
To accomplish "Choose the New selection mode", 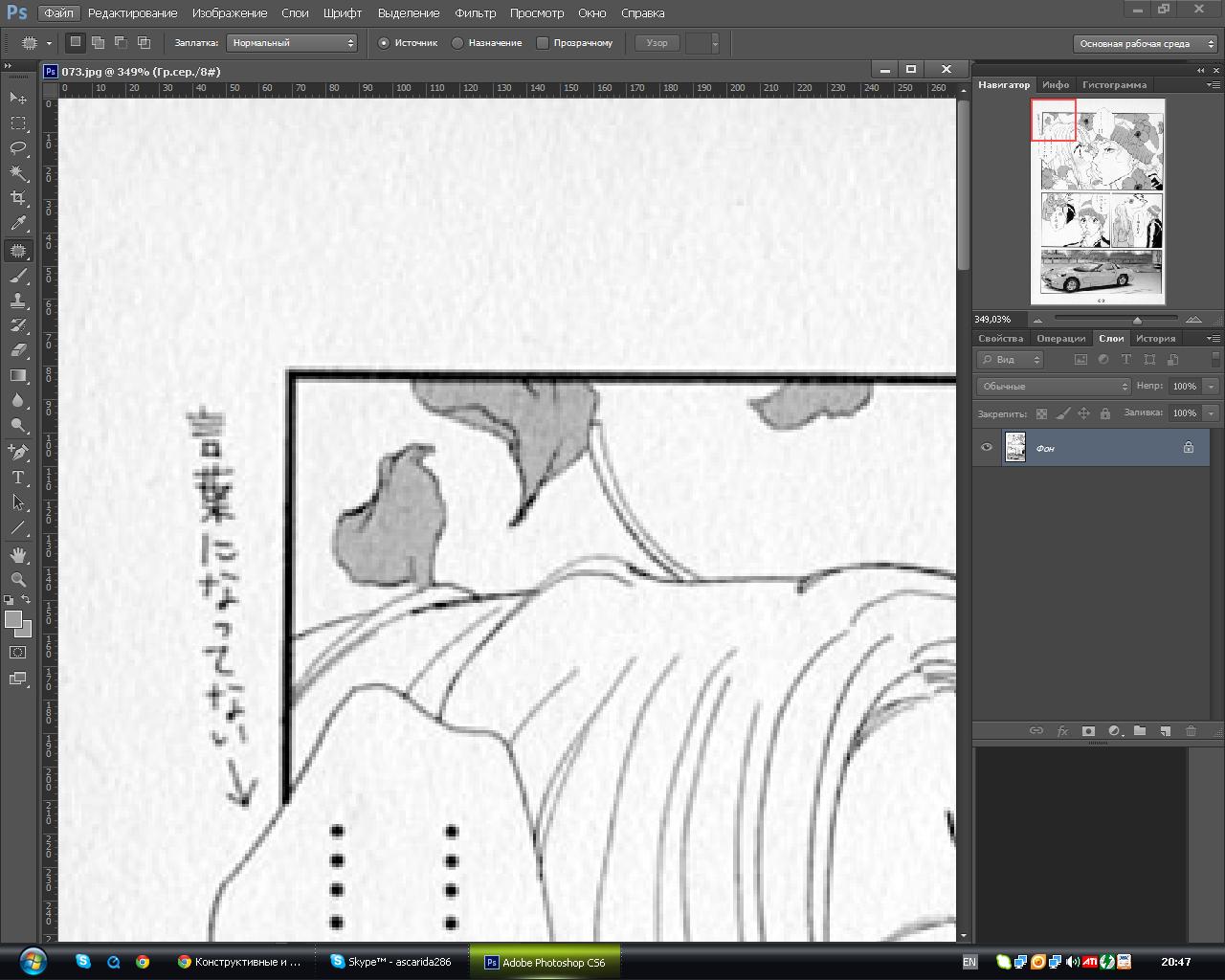I will (75, 43).
